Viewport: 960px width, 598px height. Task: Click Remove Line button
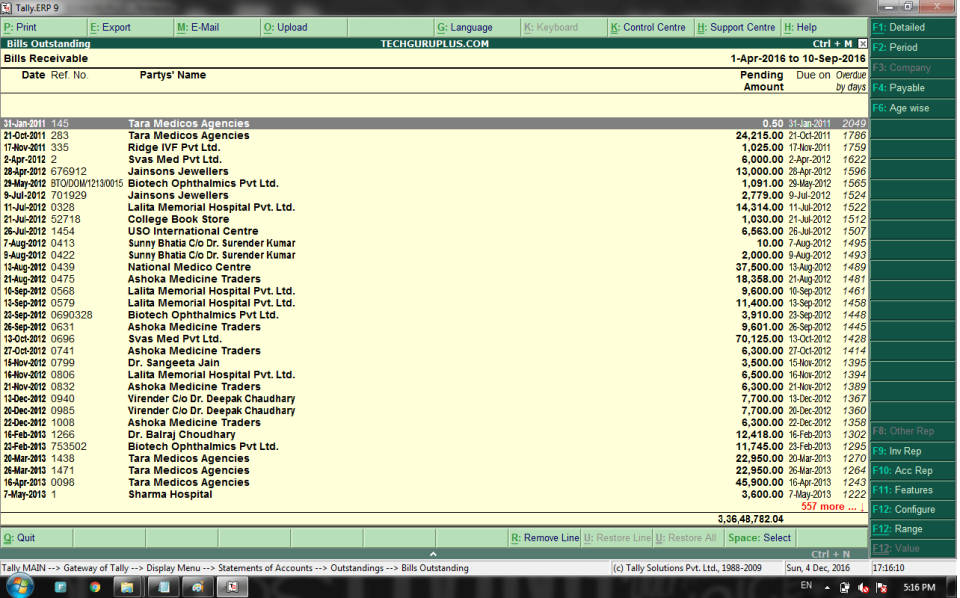(x=545, y=538)
